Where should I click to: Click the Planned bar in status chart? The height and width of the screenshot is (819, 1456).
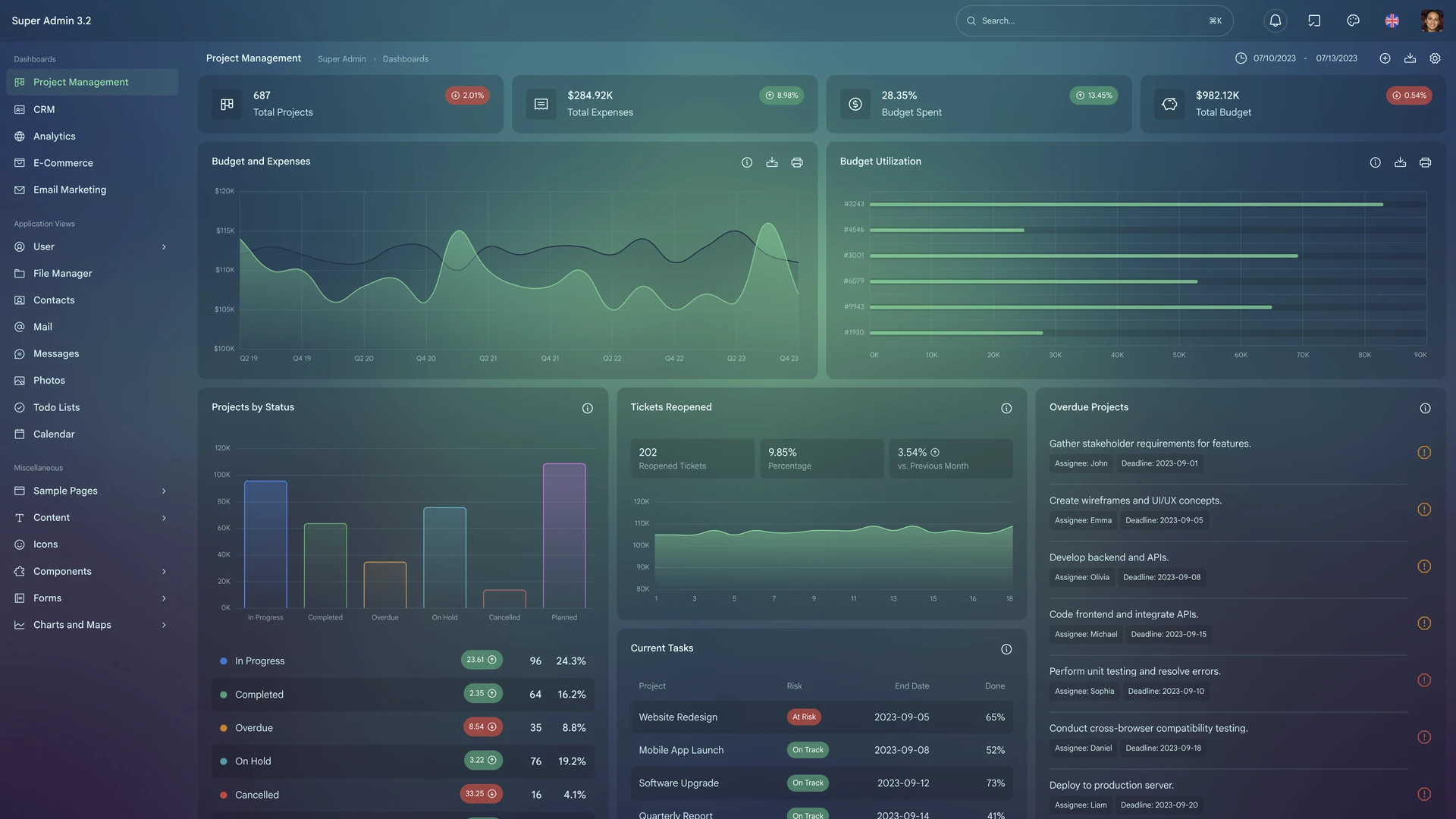pos(564,535)
